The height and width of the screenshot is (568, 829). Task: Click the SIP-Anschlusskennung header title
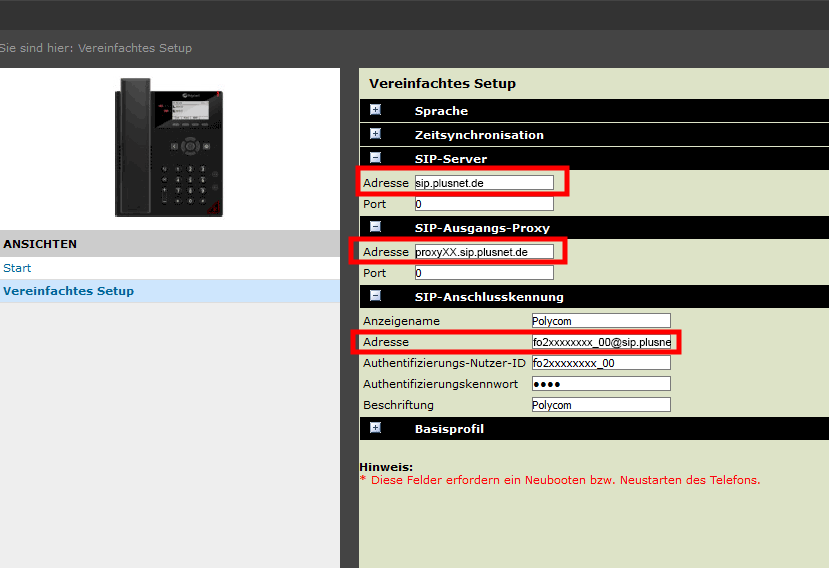(x=489, y=297)
